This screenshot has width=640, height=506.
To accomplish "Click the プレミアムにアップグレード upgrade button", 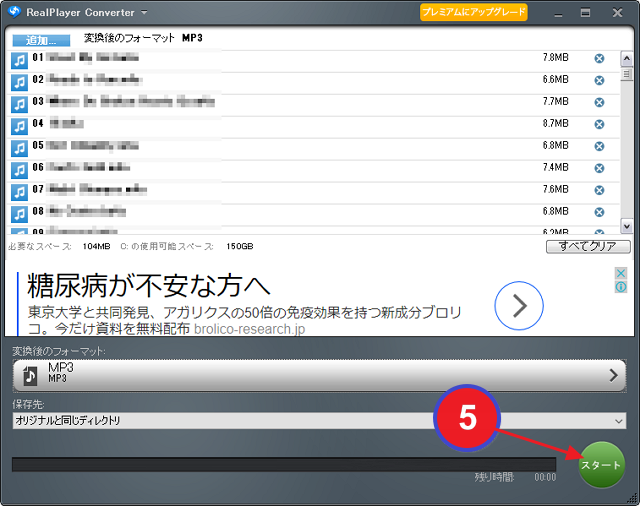I will (x=473, y=13).
